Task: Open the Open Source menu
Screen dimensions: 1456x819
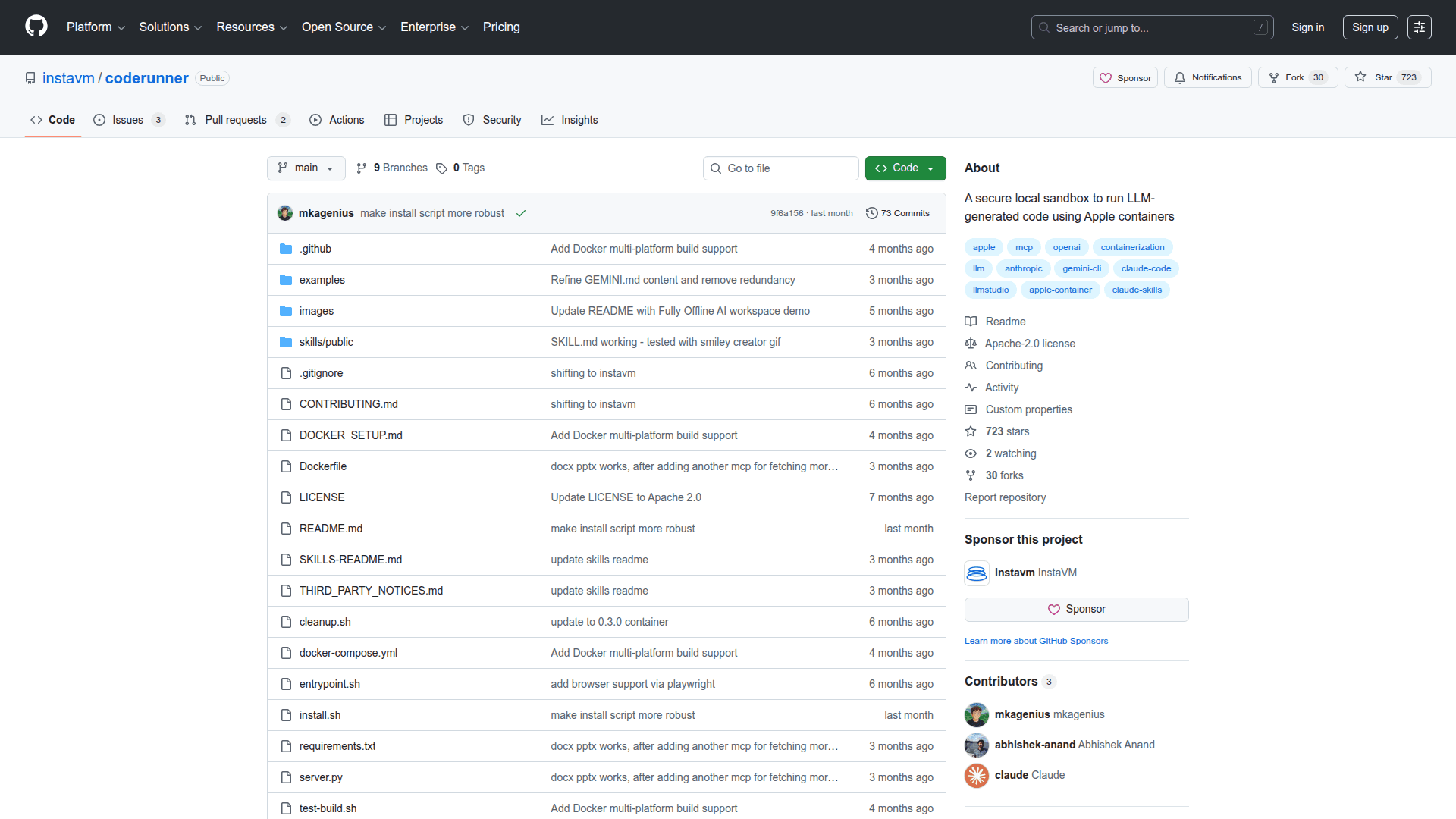Action: point(344,27)
